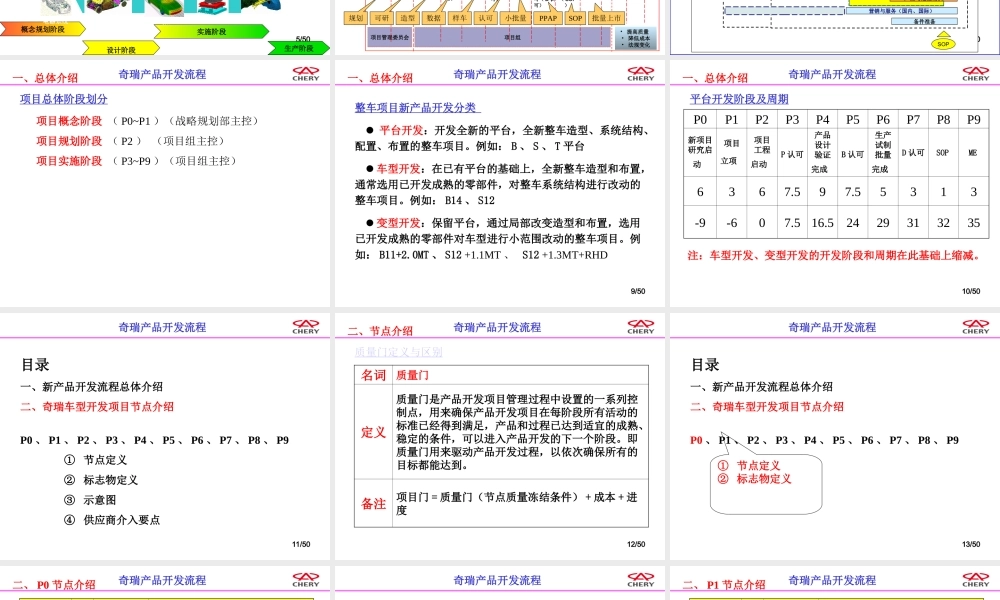This screenshot has width=1000, height=600.
Task: Select the green 实施阶段 arrow
Action: [211, 31]
